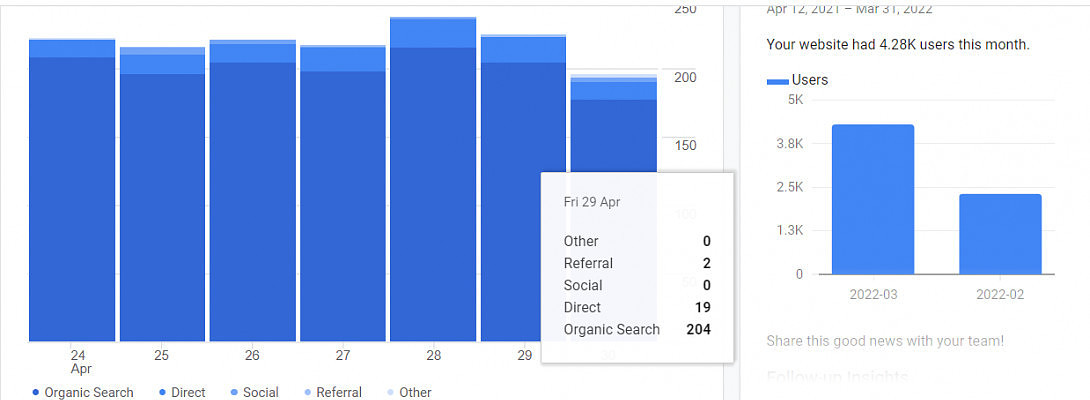Select the blue Users legend marker
Screen dimensions: 1090x400
click(778, 80)
